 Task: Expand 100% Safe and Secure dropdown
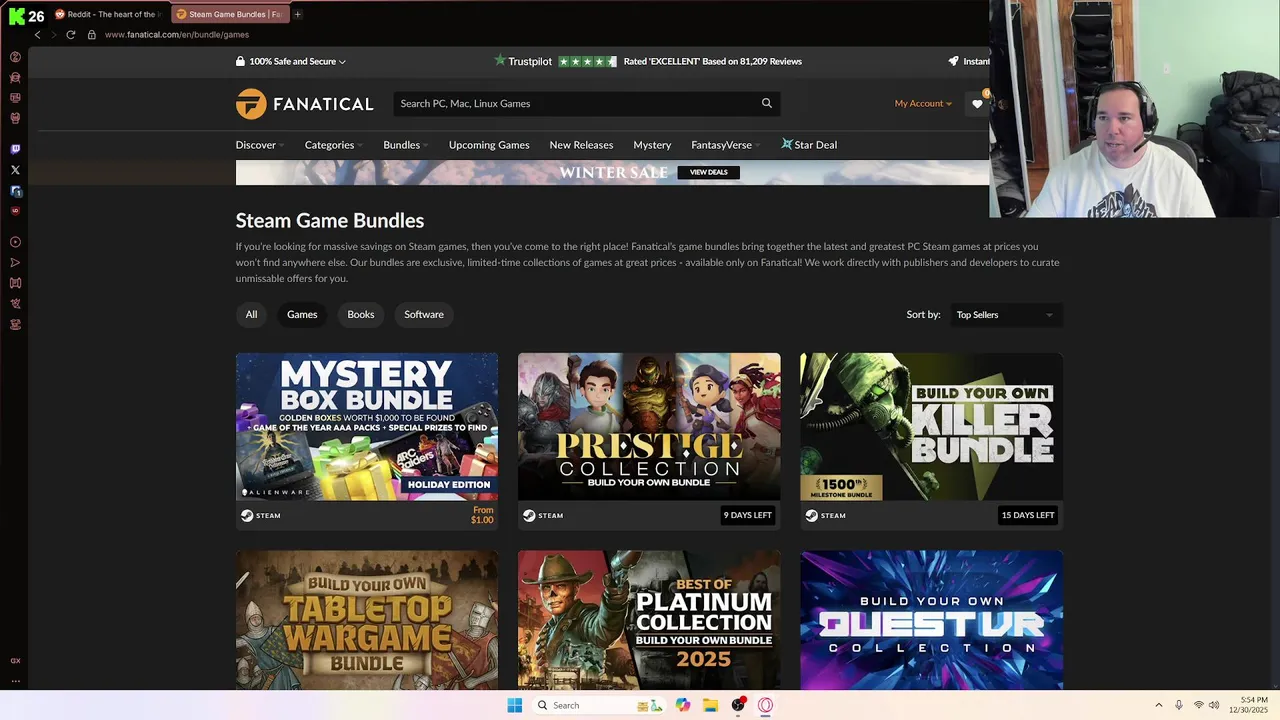coord(291,61)
